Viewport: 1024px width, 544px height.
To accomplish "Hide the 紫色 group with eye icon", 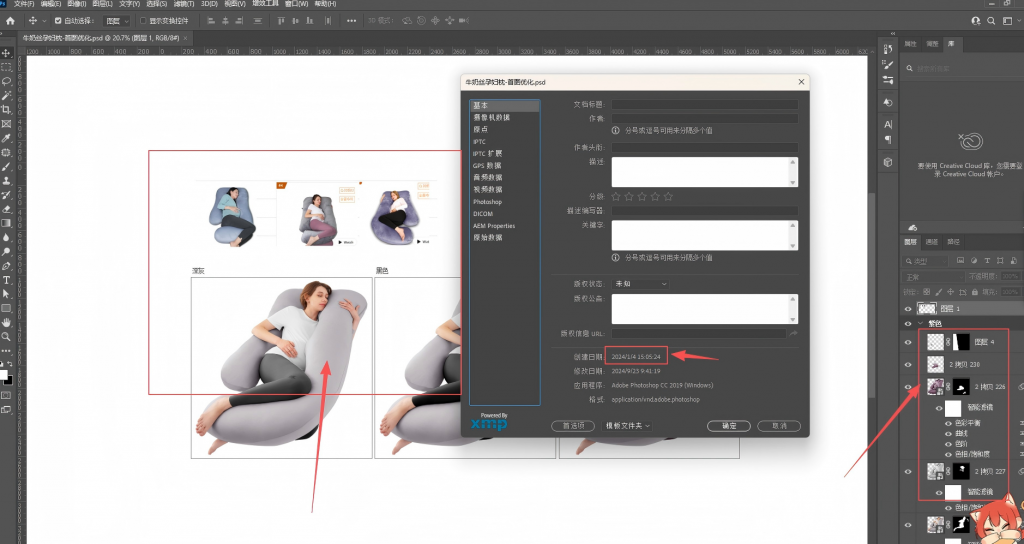I will (908, 323).
